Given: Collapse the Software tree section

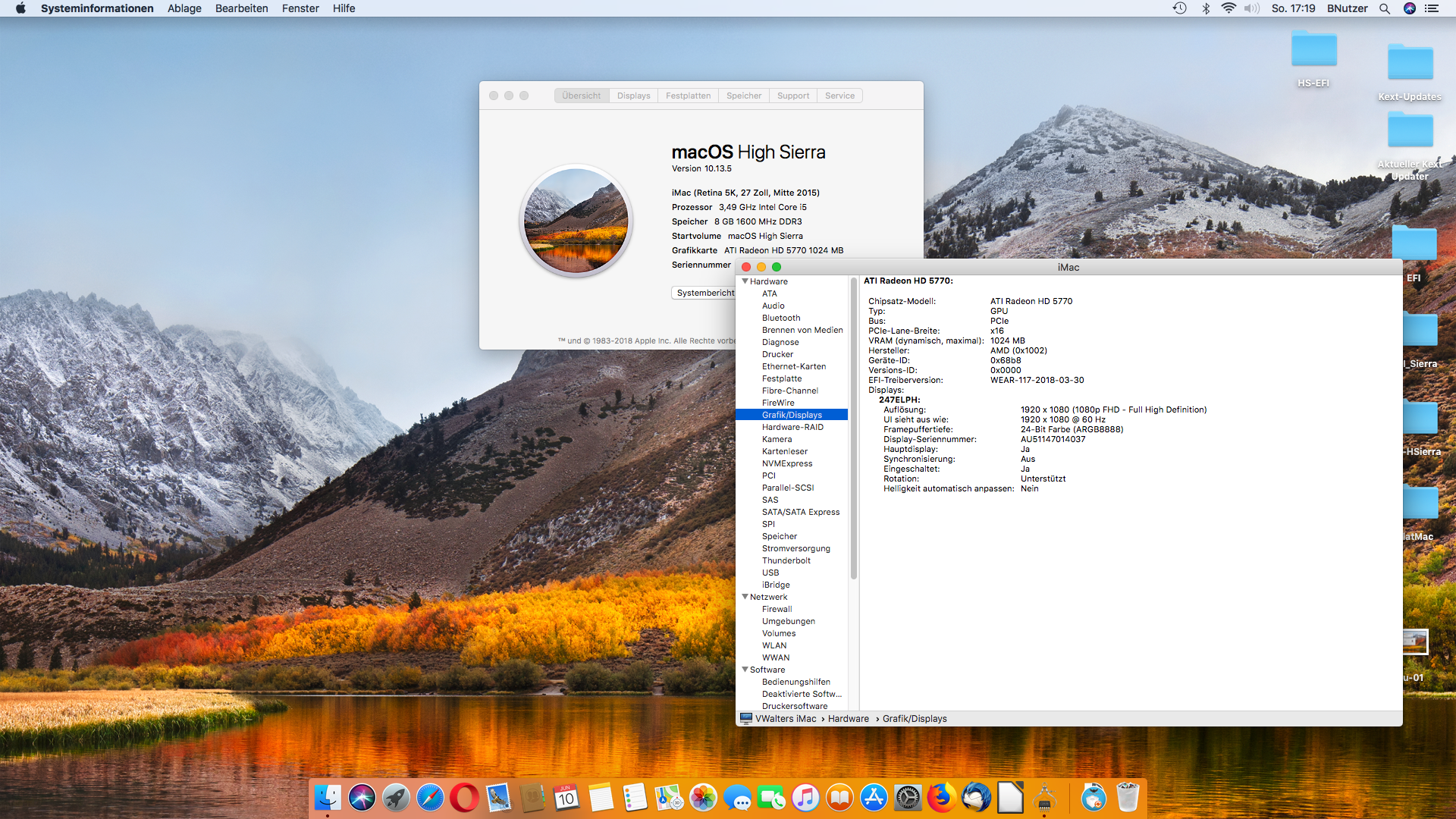Looking at the screenshot, I should [745, 670].
